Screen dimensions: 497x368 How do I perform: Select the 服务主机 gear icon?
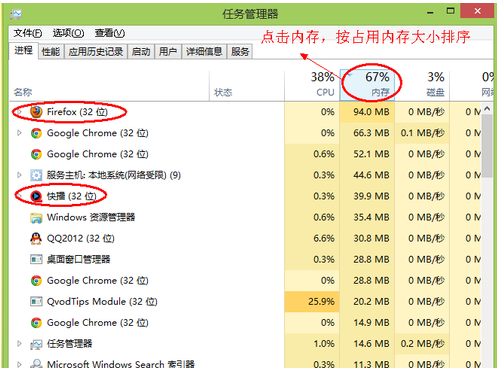36,175
